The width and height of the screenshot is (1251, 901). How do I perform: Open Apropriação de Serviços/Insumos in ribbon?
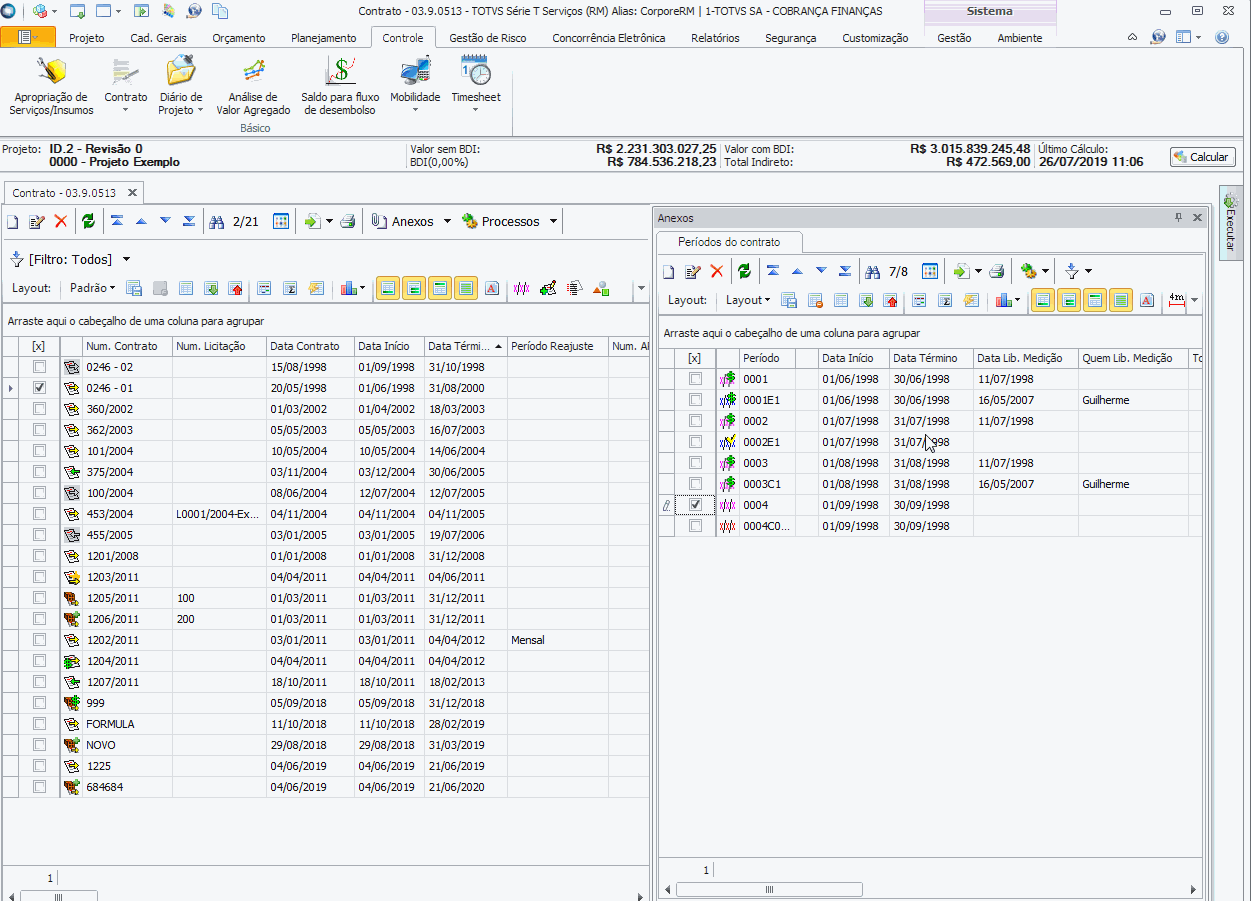click(x=51, y=86)
